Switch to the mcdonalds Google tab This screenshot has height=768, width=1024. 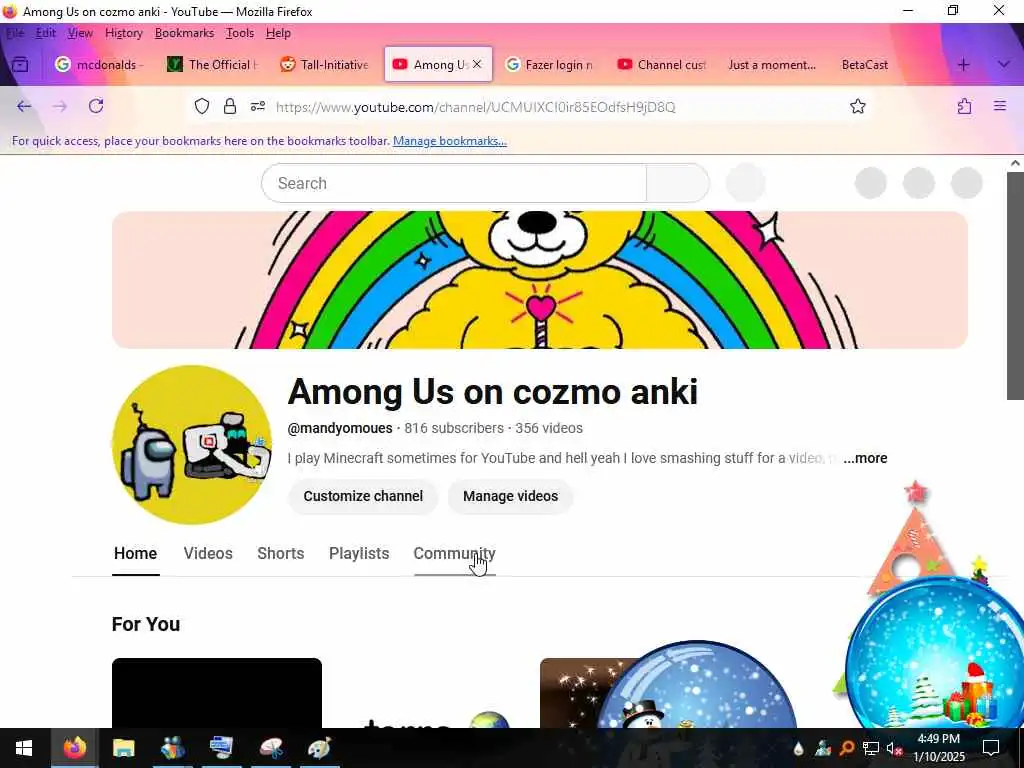point(98,65)
